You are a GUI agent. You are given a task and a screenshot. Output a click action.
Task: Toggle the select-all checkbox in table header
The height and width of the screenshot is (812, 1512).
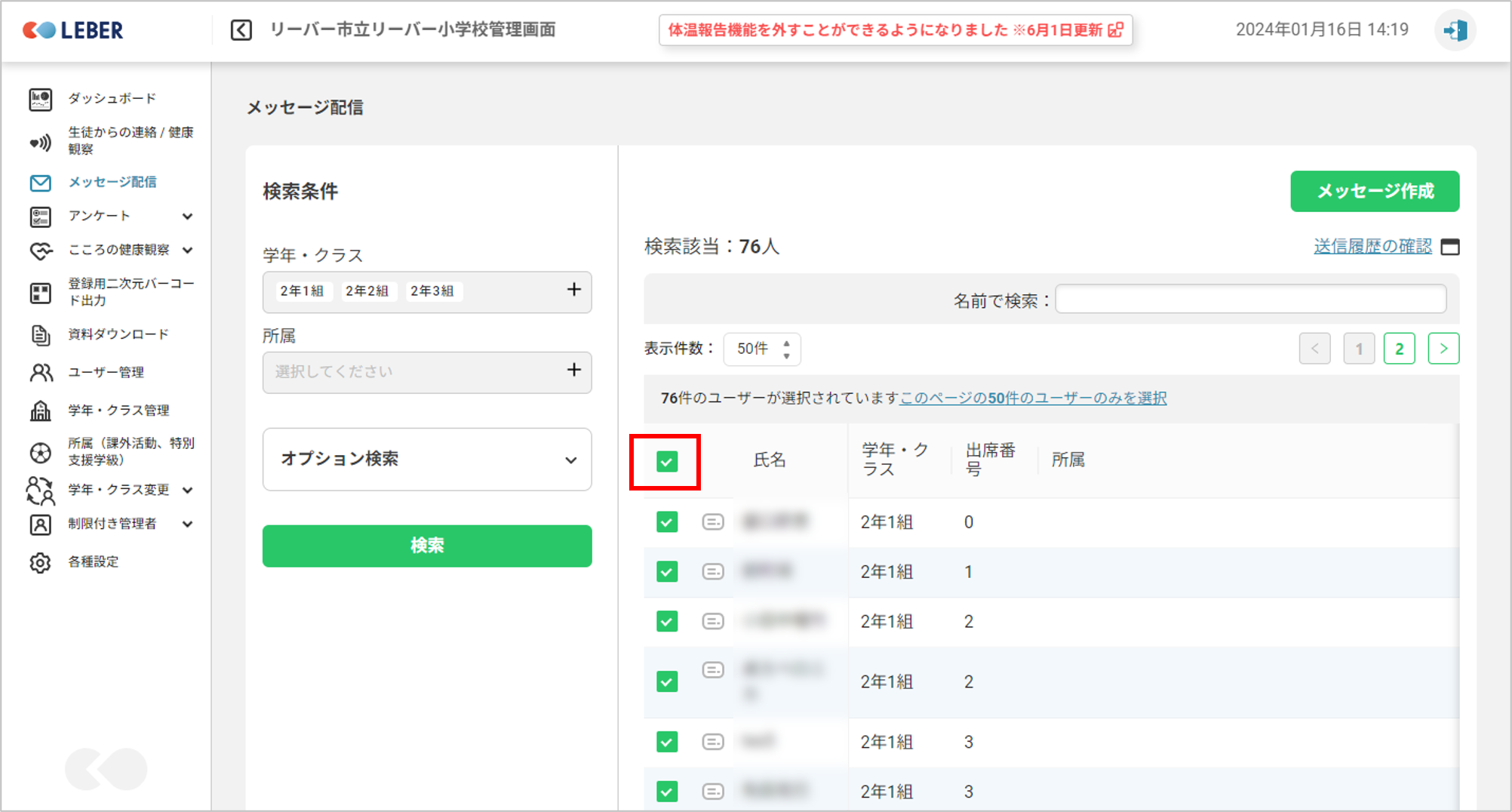click(666, 461)
